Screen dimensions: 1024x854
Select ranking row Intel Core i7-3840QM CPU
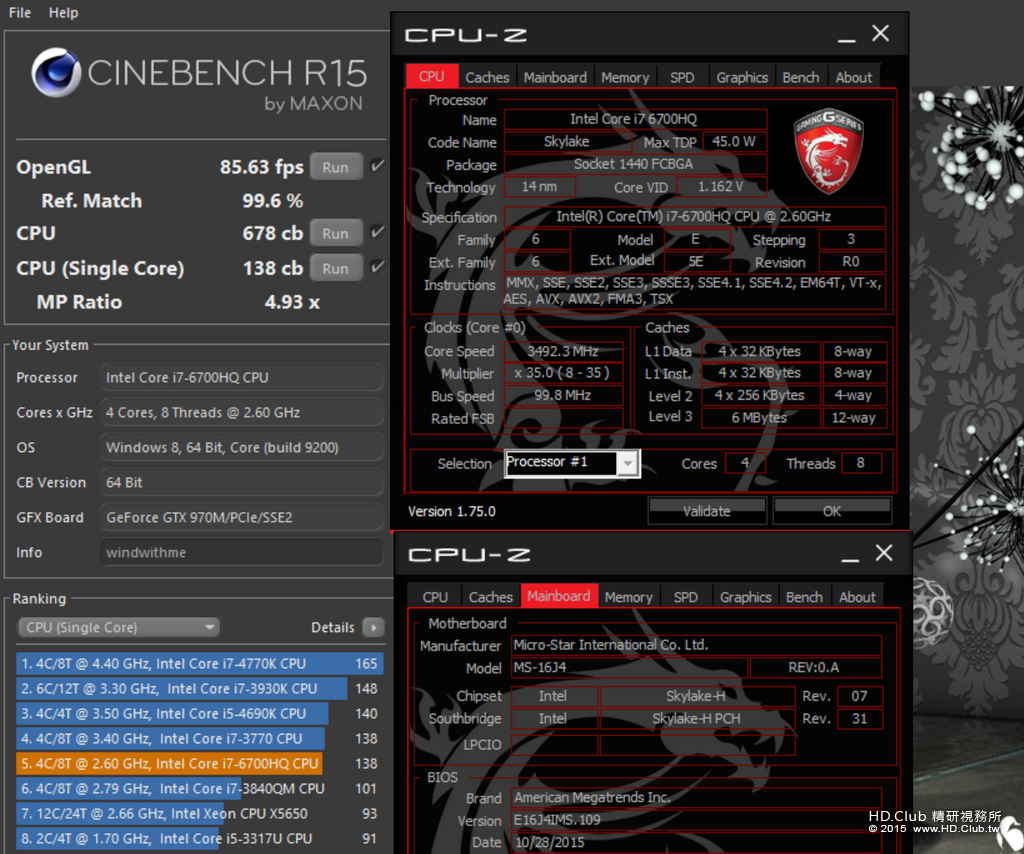[x=199, y=788]
